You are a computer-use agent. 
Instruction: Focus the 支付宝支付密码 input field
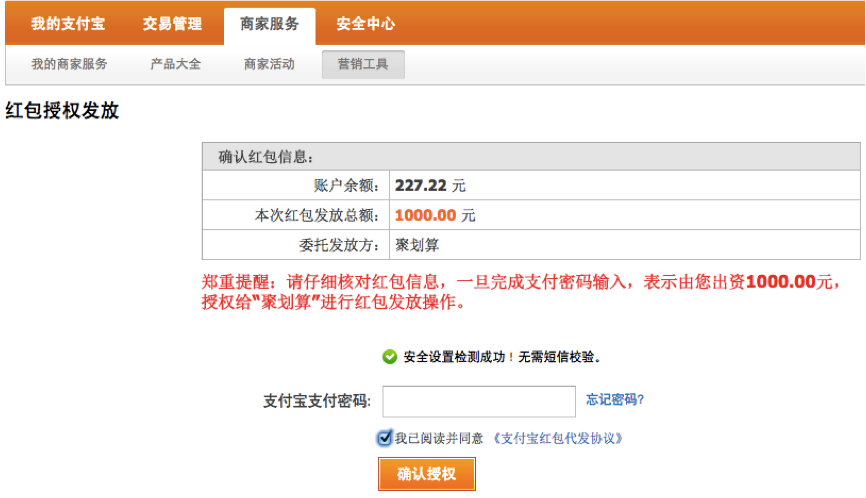pos(479,401)
